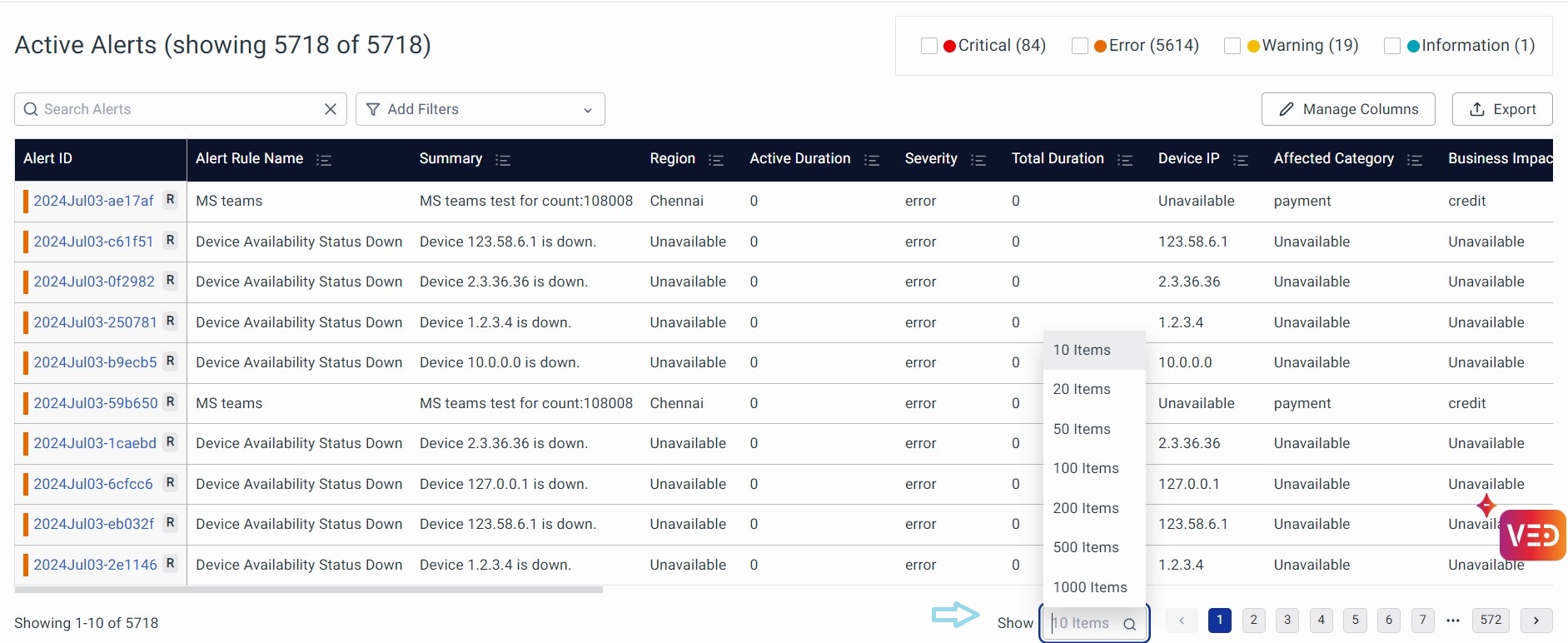Open the Summary column filter icon

click(502, 160)
